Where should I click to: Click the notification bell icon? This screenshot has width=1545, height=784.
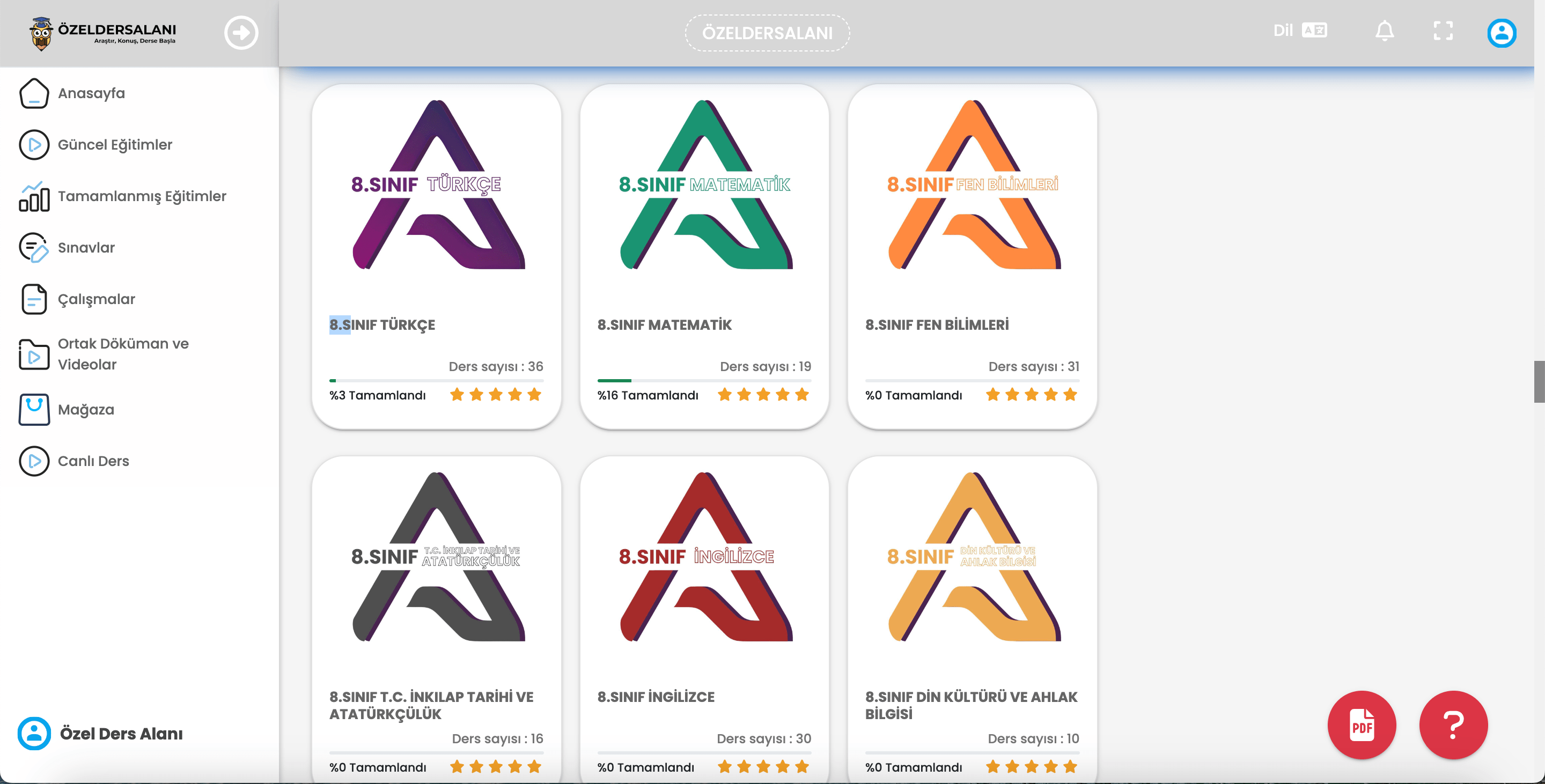[x=1384, y=31]
